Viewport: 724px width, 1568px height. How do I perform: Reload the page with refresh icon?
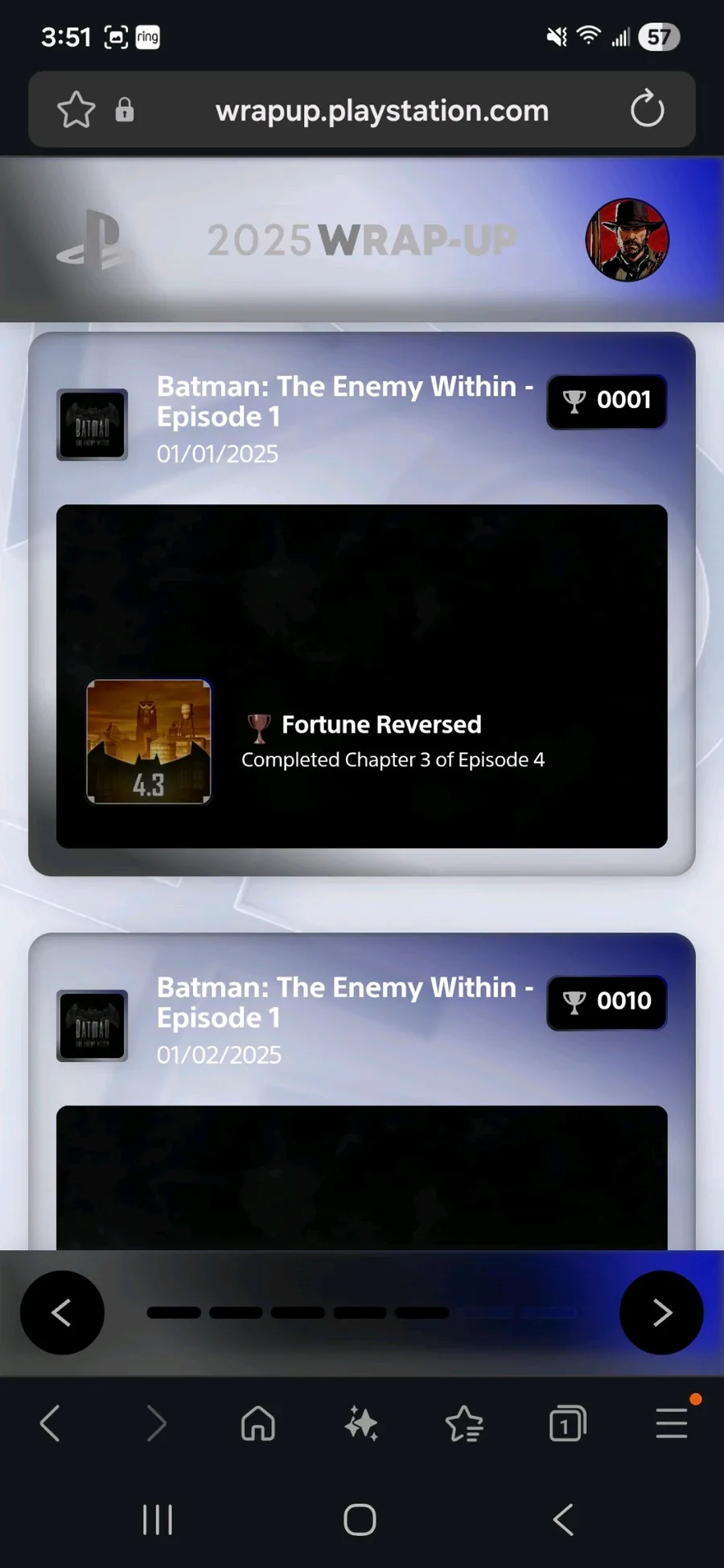click(x=648, y=109)
